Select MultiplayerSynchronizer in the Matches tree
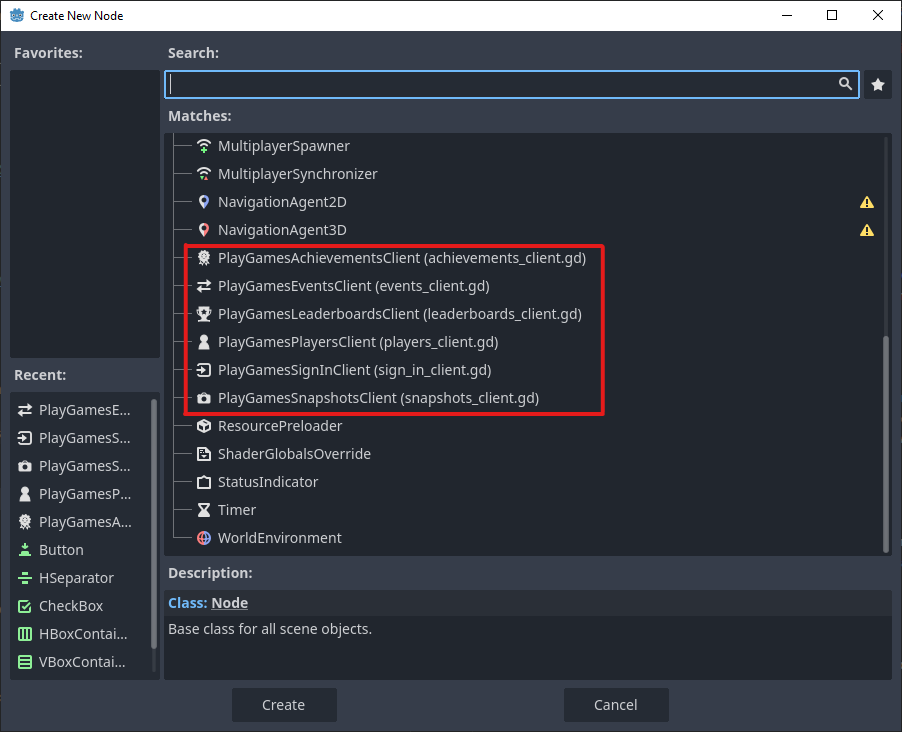Image resolution: width=902 pixels, height=732 pixels. coord(297,174)
